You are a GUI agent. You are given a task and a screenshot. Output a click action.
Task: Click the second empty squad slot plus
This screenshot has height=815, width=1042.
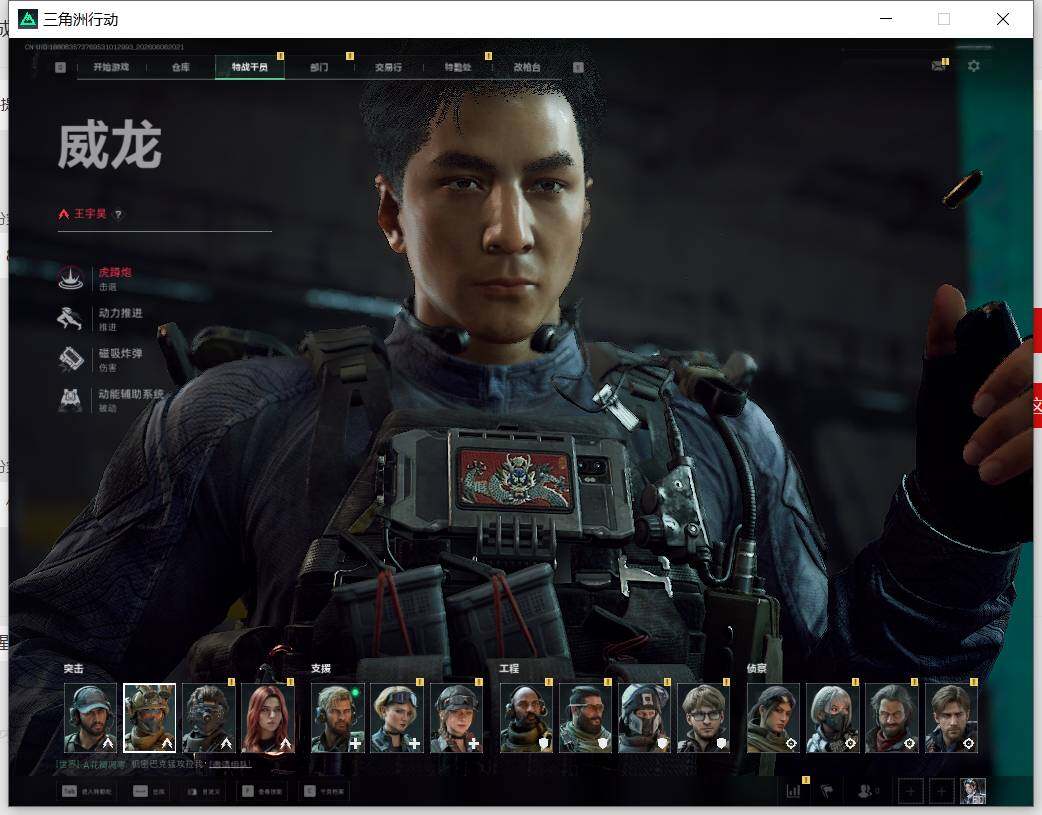[942, 791]
